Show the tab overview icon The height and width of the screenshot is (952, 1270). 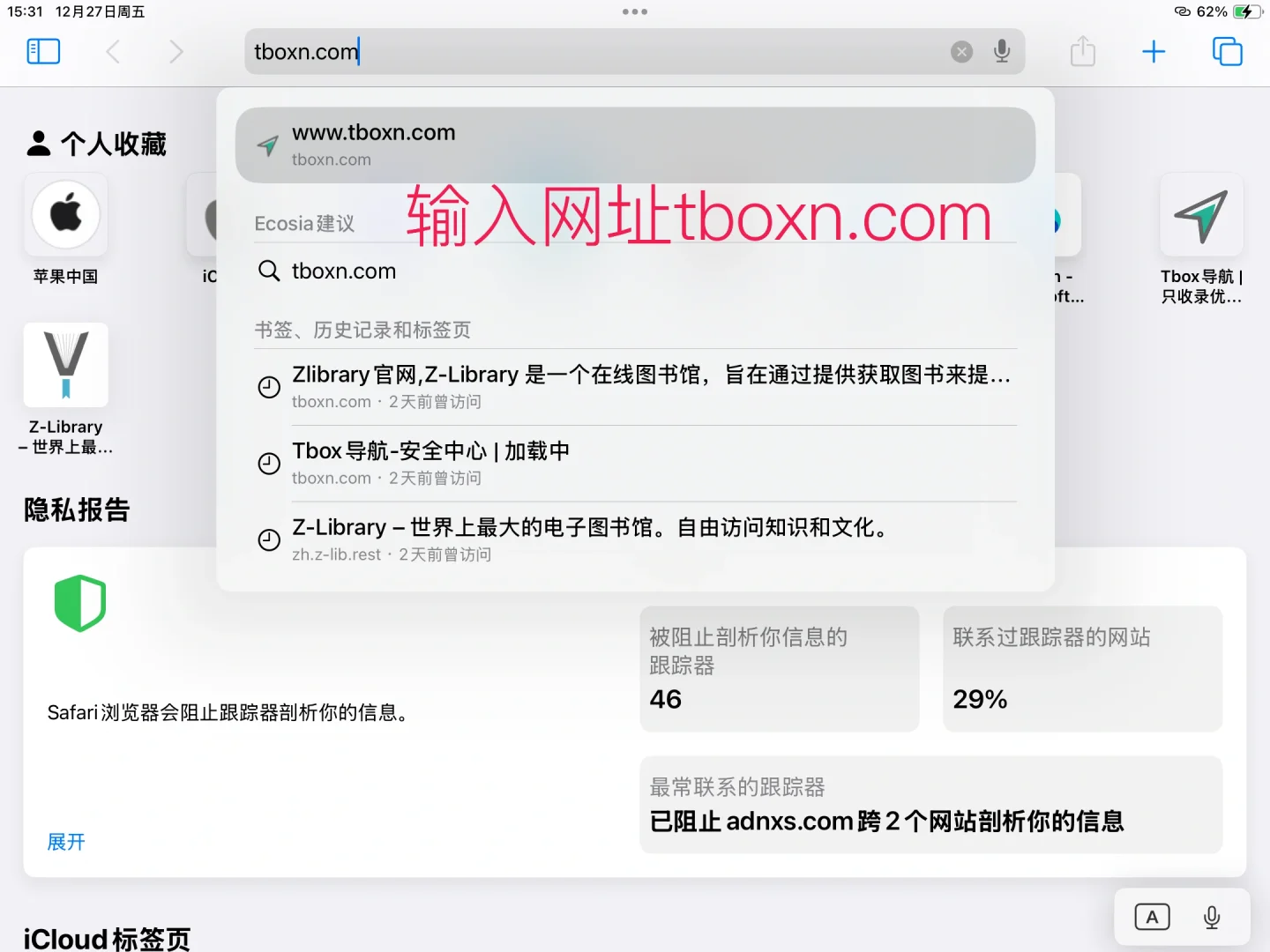1228,51
